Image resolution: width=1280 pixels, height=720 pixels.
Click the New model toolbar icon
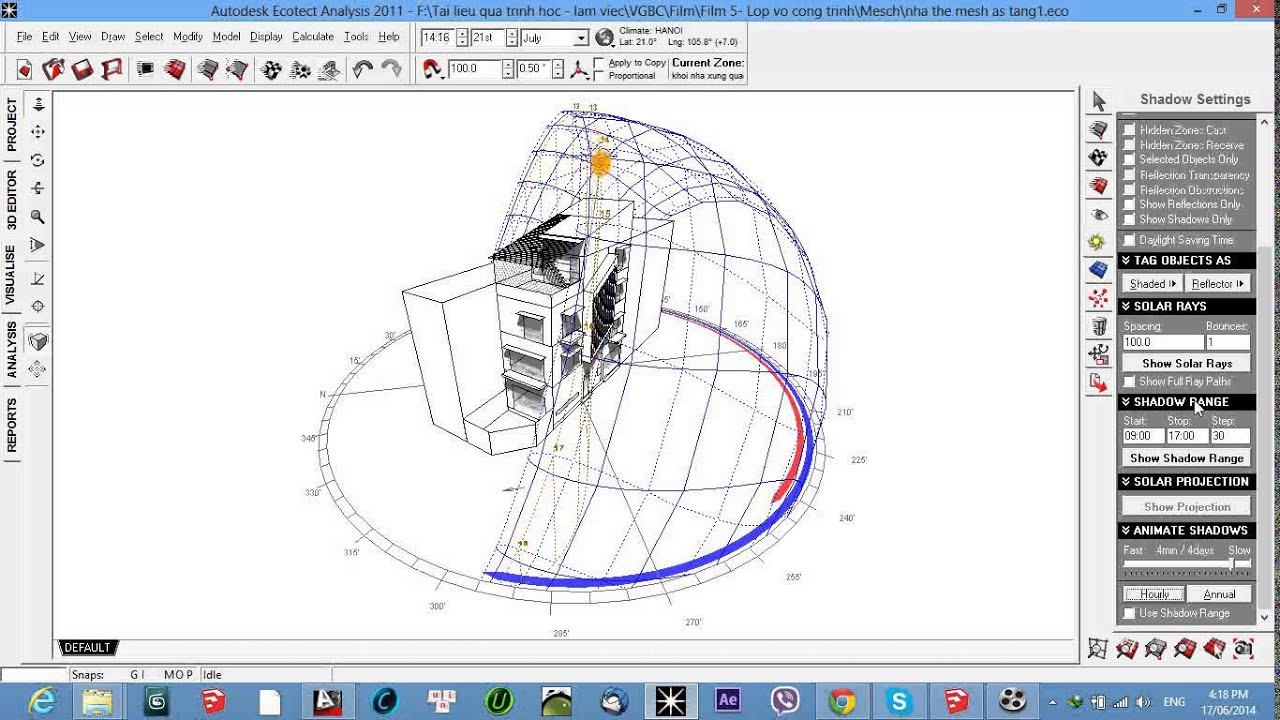click(25, 69)
